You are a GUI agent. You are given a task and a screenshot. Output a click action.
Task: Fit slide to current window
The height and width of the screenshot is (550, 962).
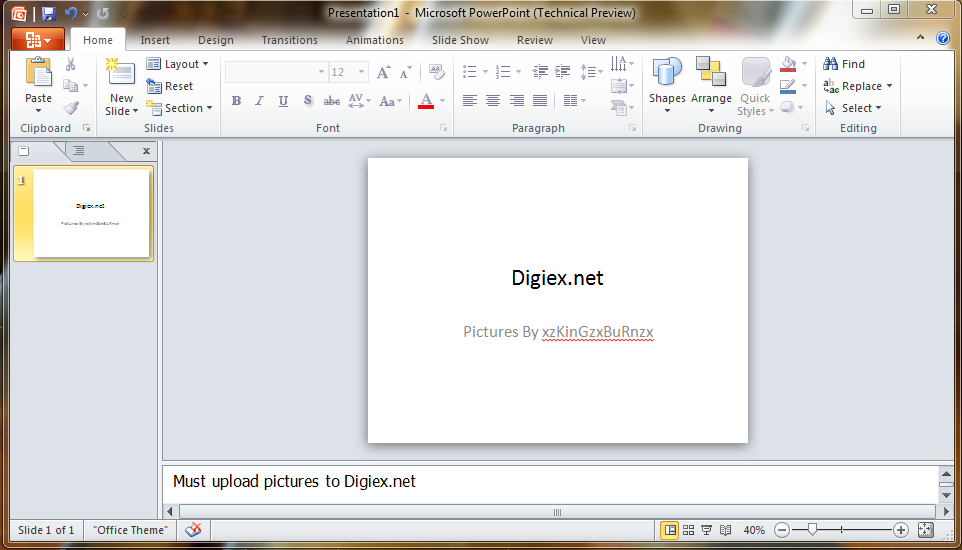(925, 530)
